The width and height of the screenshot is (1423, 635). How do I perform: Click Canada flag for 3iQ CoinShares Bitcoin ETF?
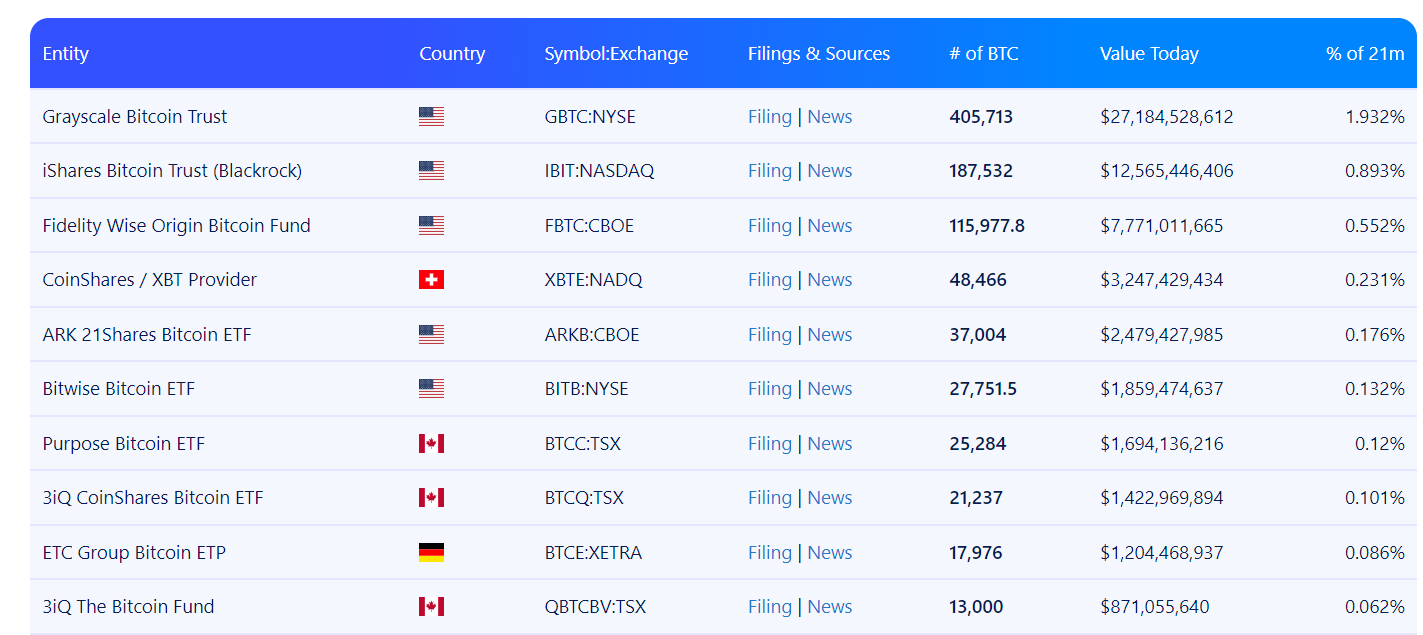pyautogui.click(x=431, y=498)
